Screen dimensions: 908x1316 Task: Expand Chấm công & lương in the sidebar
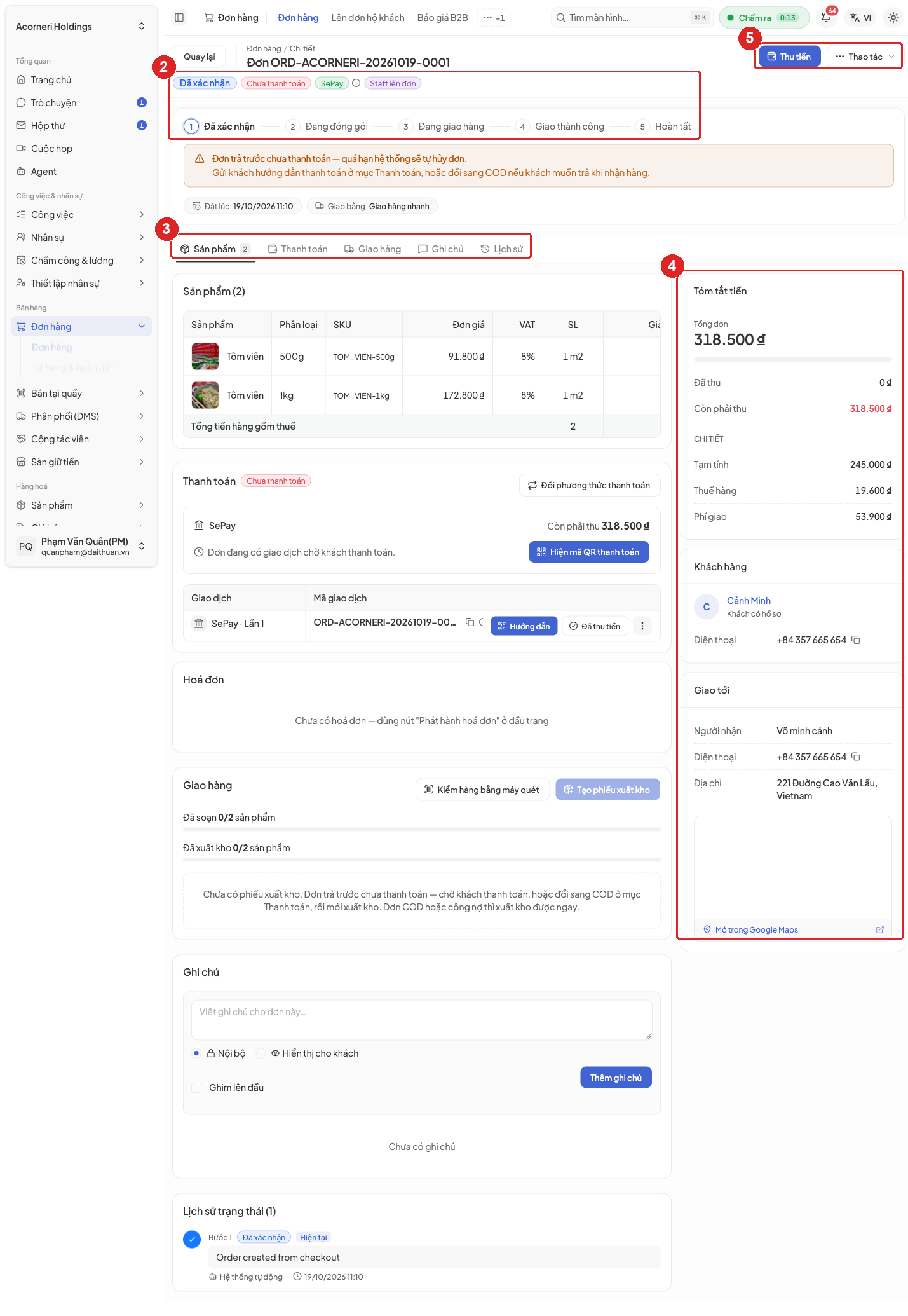coord(81,261)
